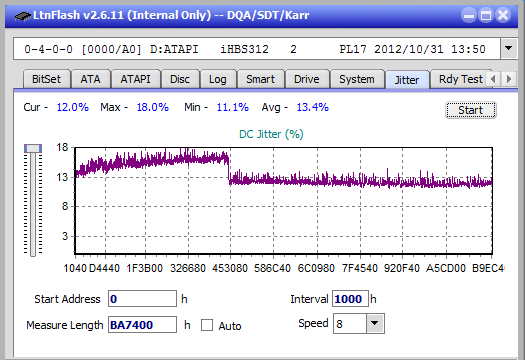Click the x-axis label 453080

pos(230,268)
